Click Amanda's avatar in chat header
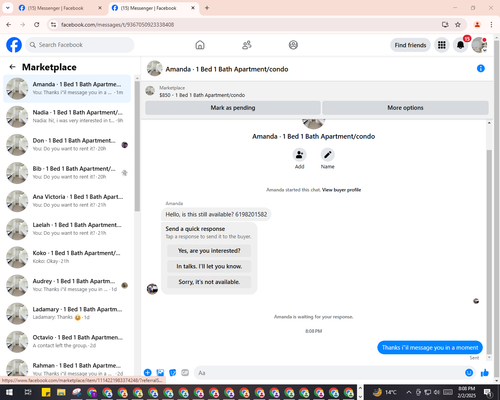Viewport: 500px width, 400px height. tap(155, 68)
